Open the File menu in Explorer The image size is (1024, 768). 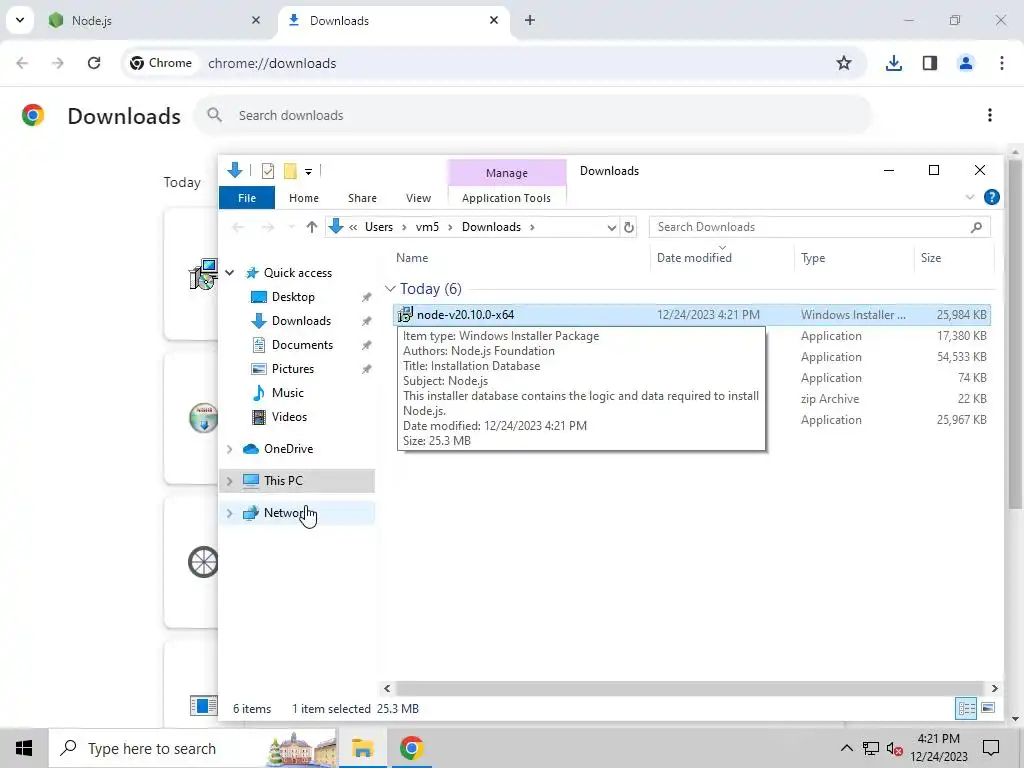coord(247,198)
